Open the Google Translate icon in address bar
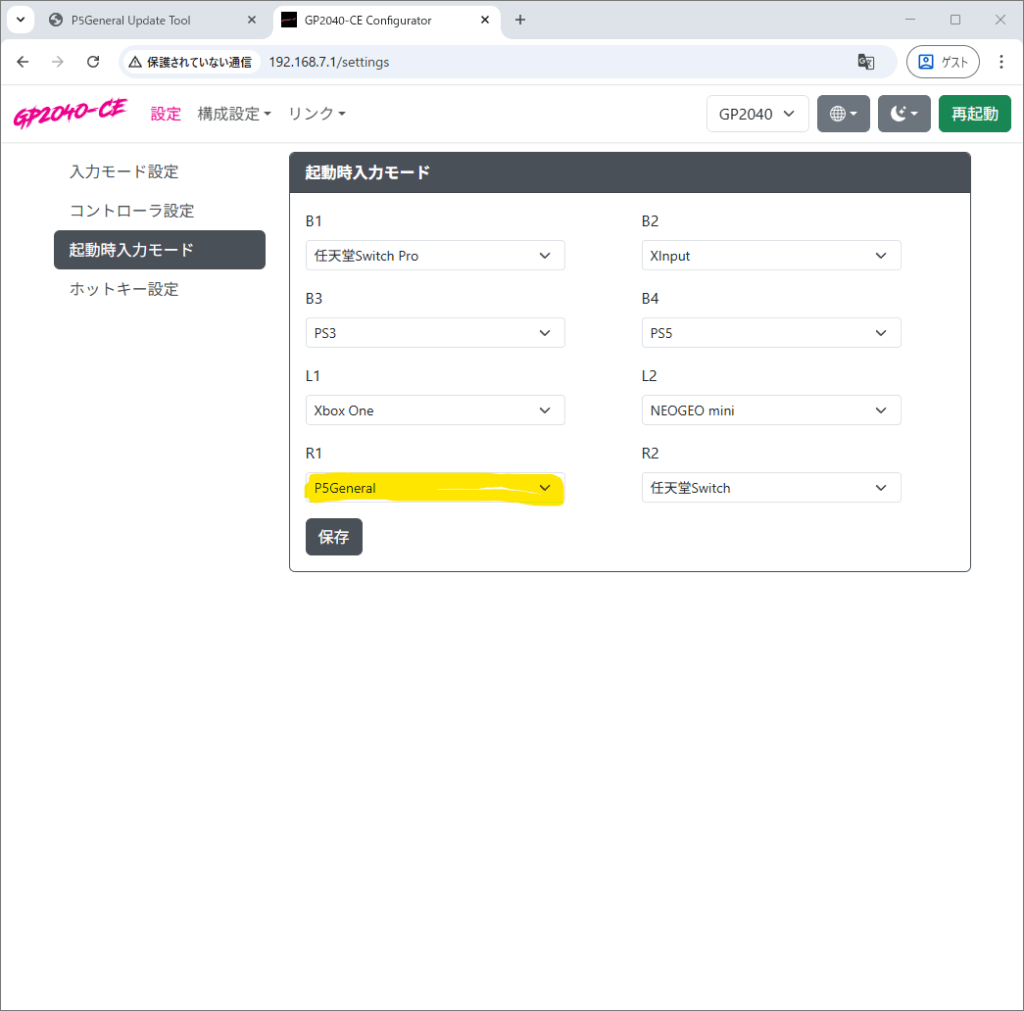This screenshot has width=1024, height=1011. tap(866, 62)
